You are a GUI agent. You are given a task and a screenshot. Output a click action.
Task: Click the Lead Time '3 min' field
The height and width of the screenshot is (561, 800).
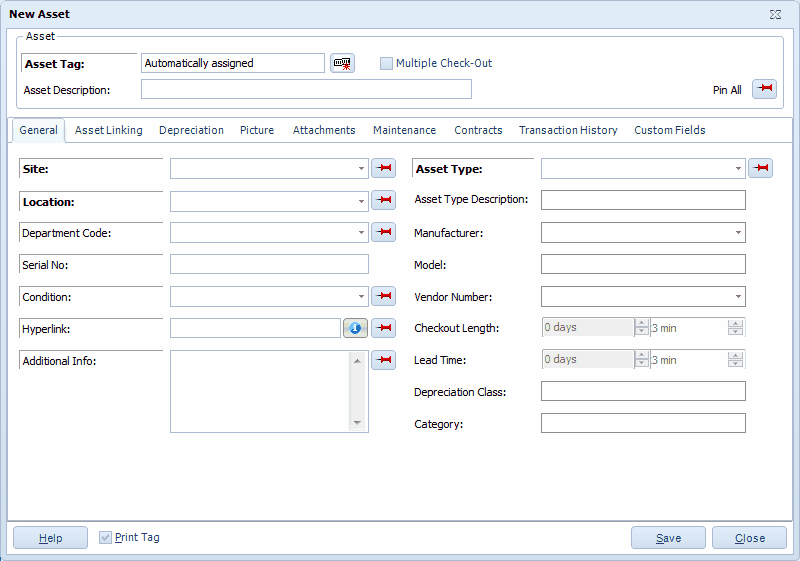689,360
